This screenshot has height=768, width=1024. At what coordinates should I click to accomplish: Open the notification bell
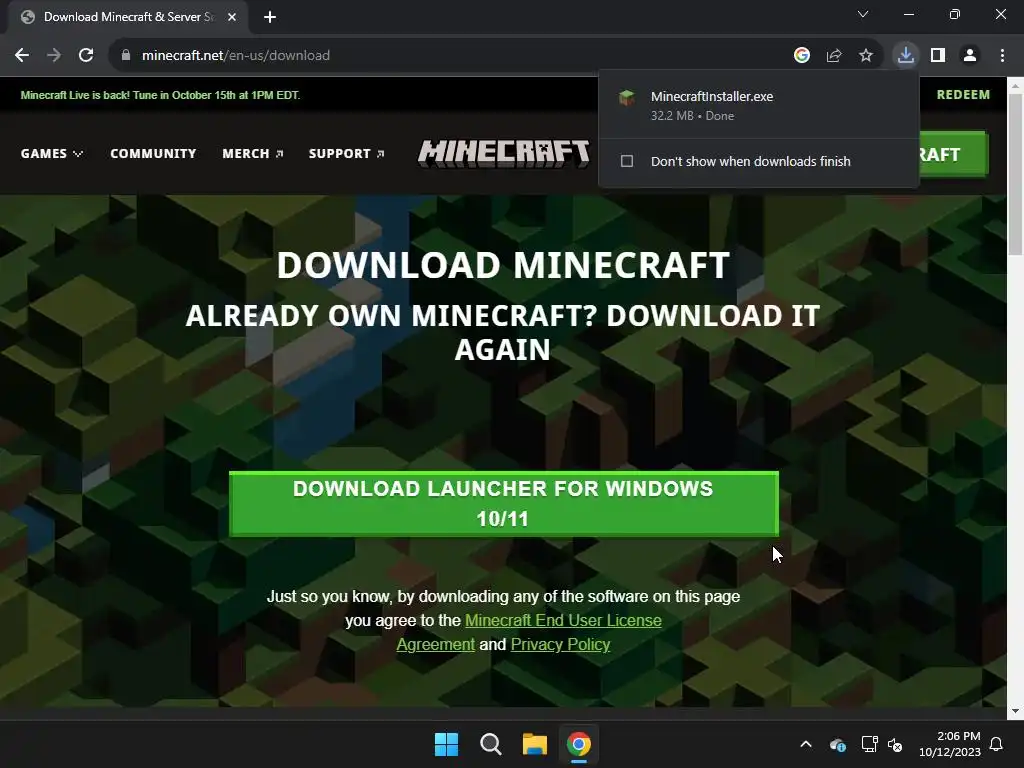point(997,744)
